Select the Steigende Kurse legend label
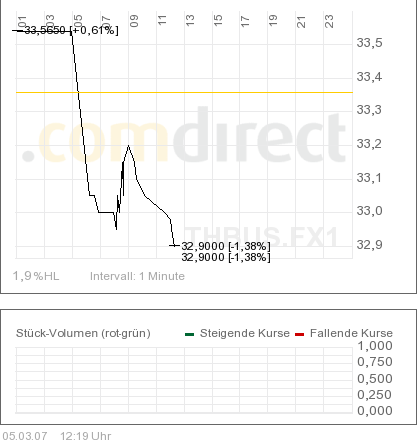 coord(245,333)
